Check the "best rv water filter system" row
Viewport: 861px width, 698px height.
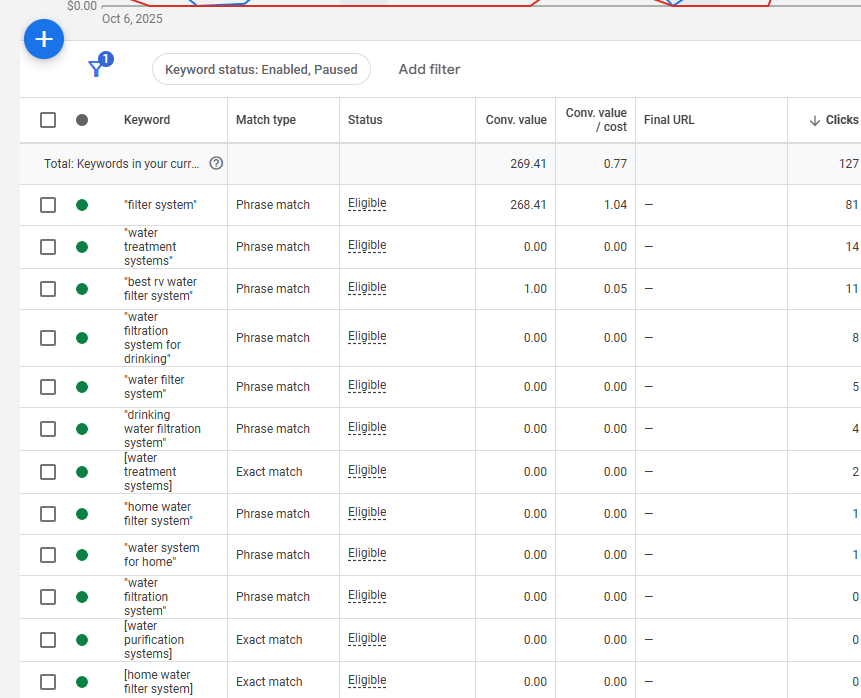pos(48,289)
